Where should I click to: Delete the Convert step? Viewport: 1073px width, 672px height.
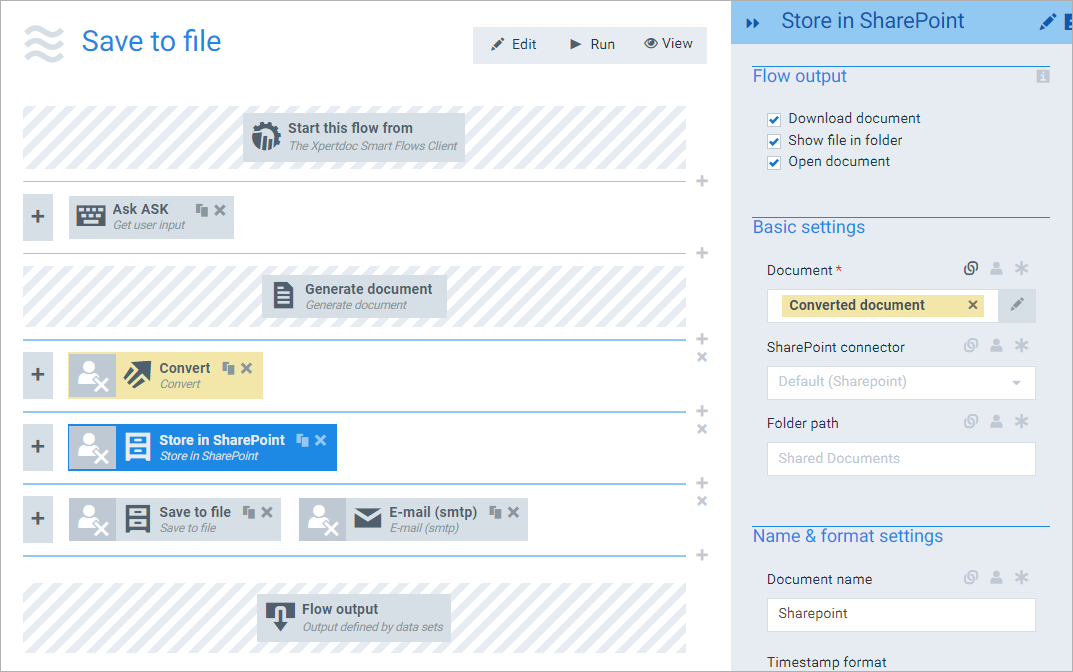[246, 368]
